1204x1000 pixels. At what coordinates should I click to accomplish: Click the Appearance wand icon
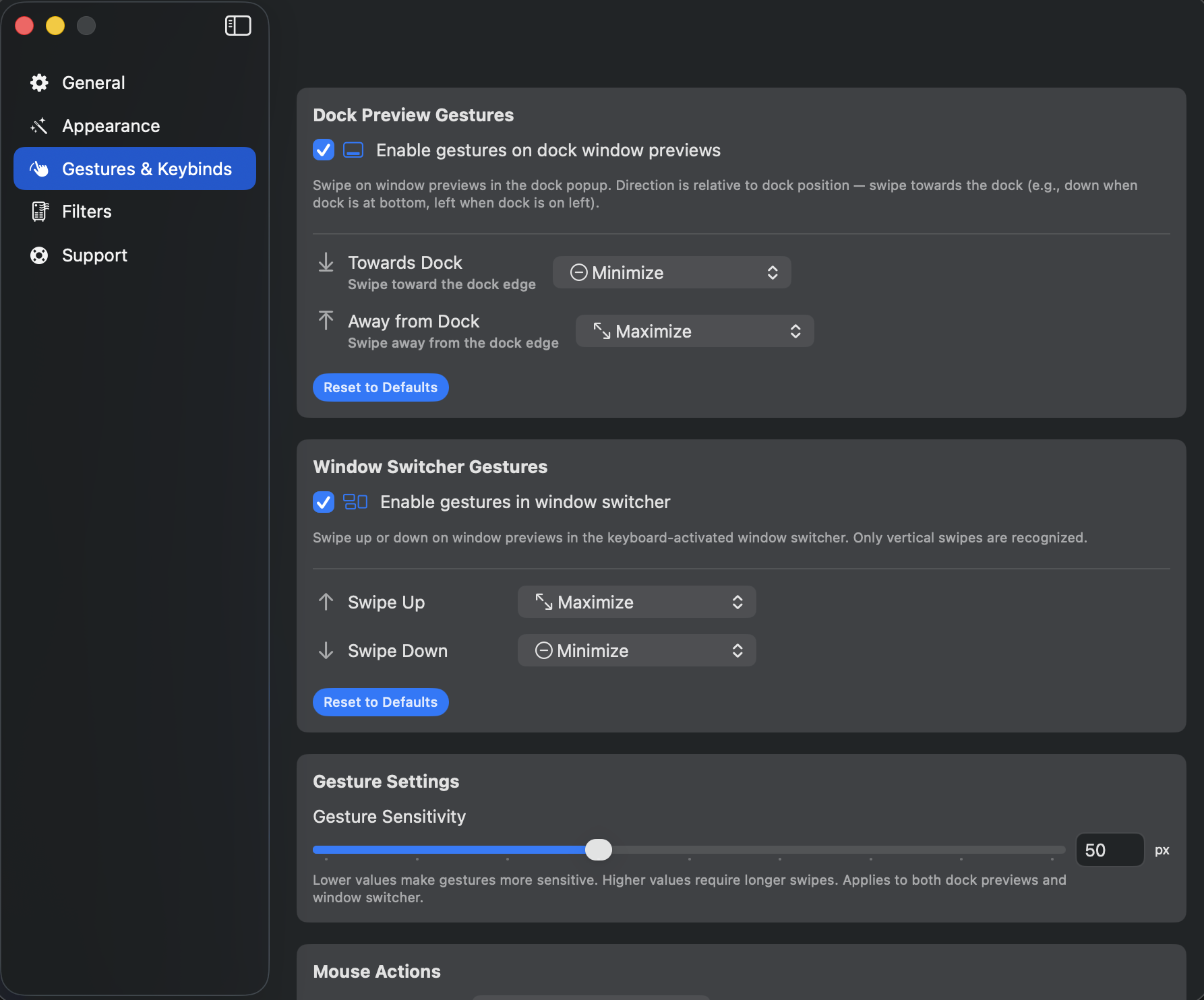tap(38, 125)
